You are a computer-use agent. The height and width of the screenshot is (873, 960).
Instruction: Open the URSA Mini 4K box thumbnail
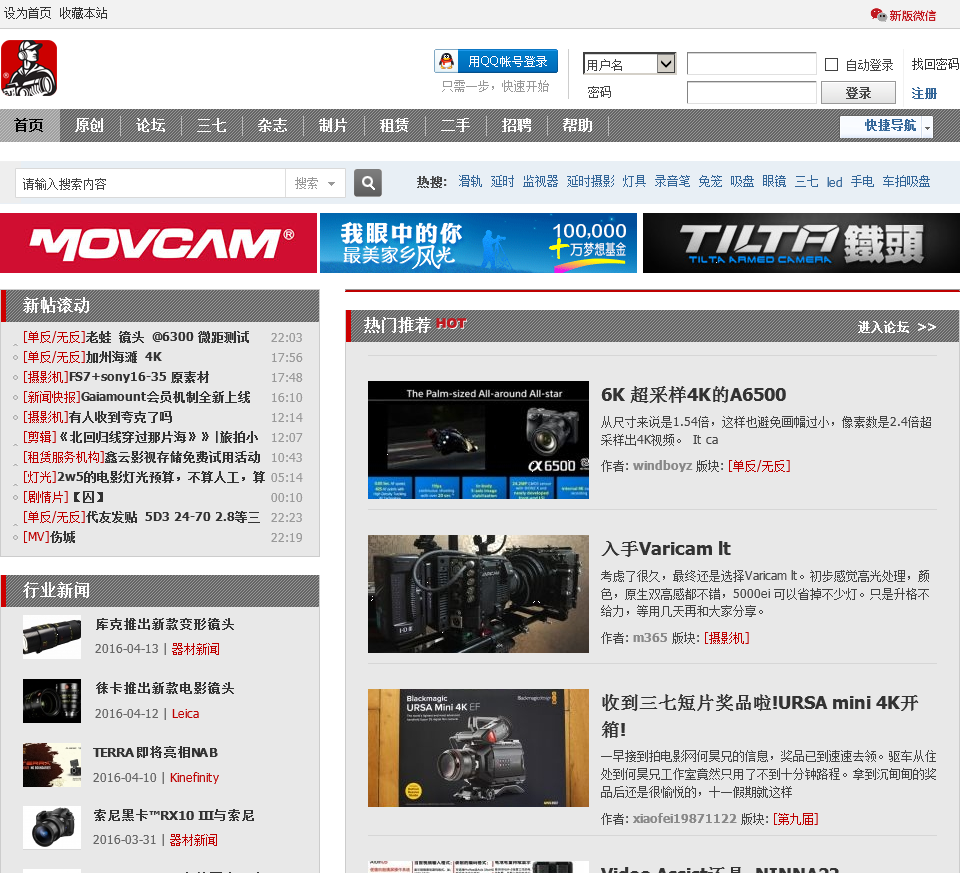coord(478,748)
